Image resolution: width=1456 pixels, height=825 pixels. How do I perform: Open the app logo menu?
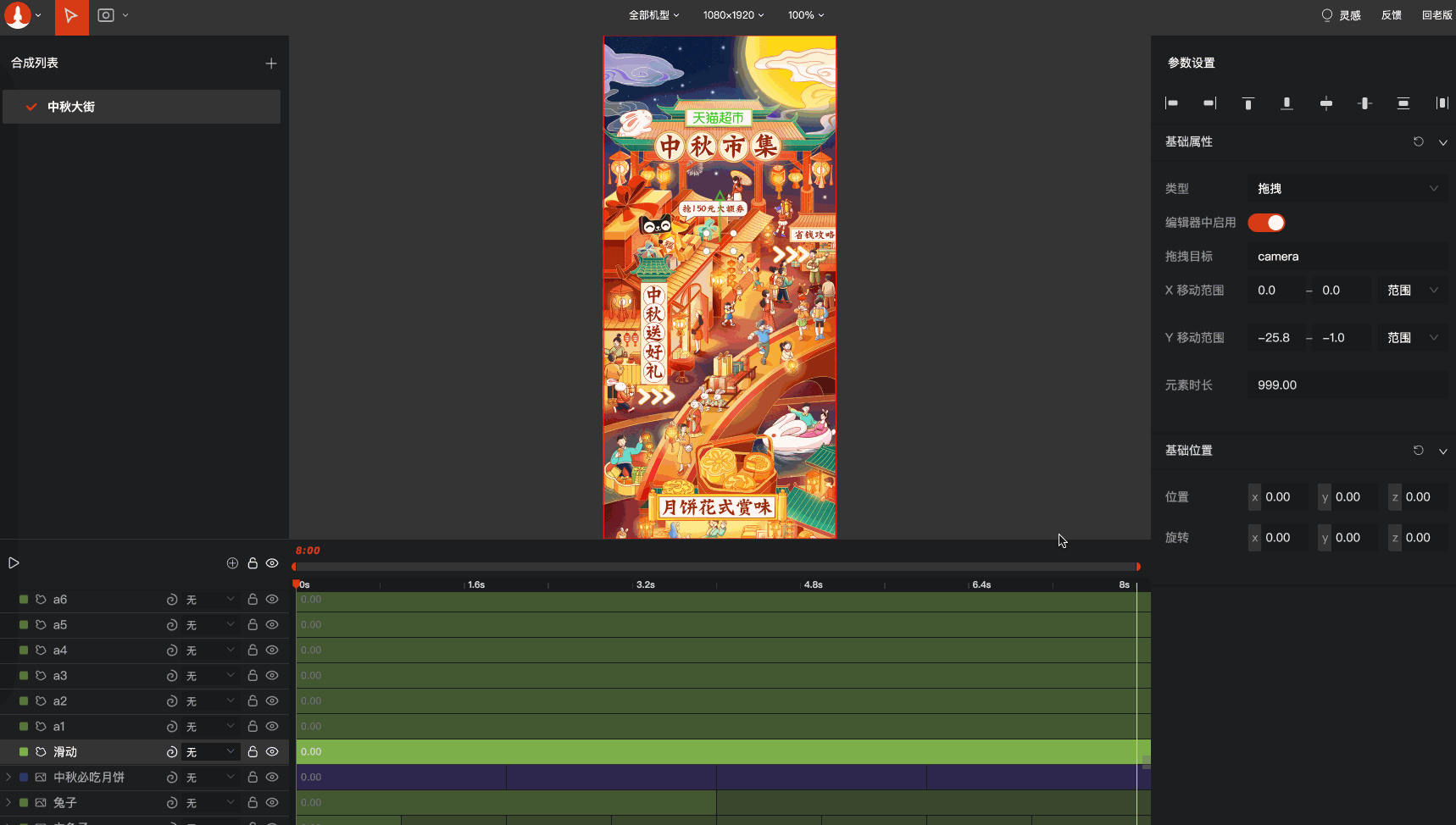point(18,15)
